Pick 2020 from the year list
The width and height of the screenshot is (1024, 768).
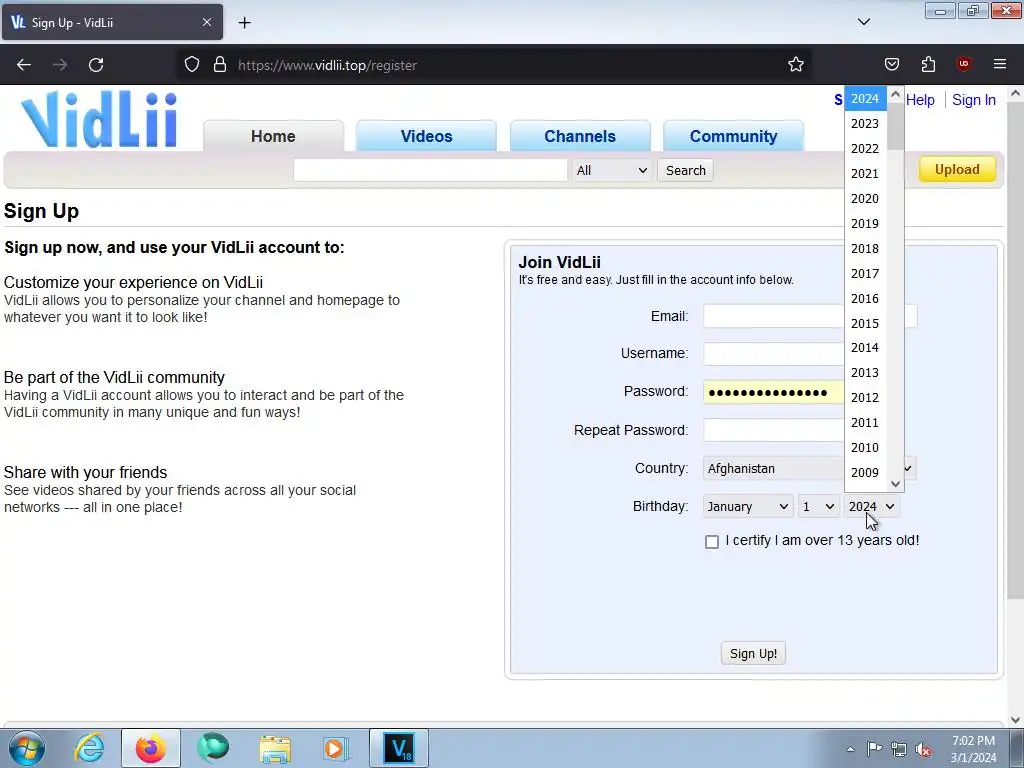865,199
